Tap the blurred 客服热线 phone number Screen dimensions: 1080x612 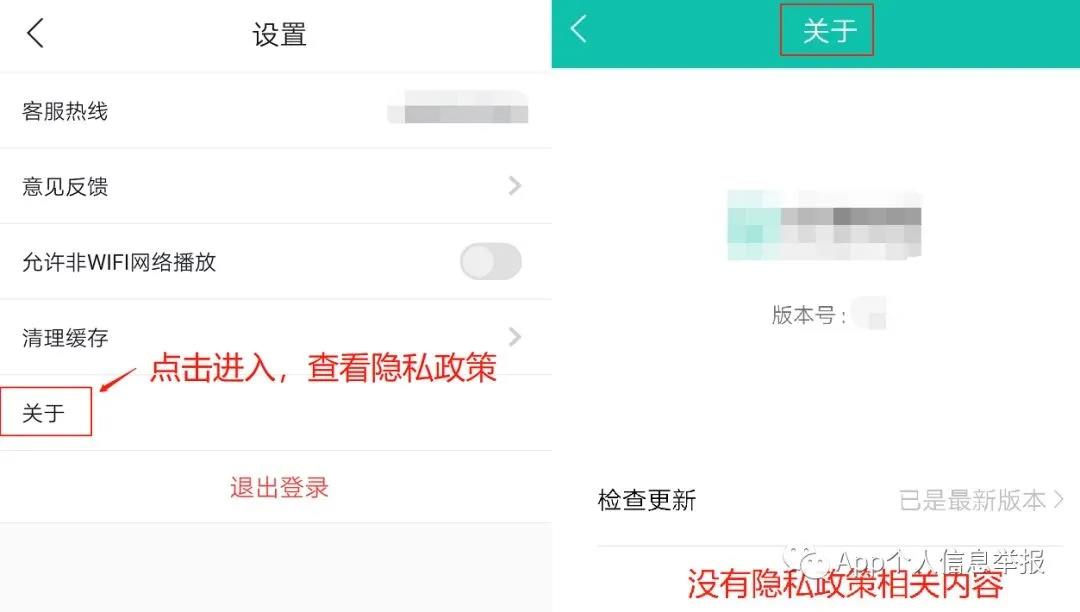pos(457,107)
